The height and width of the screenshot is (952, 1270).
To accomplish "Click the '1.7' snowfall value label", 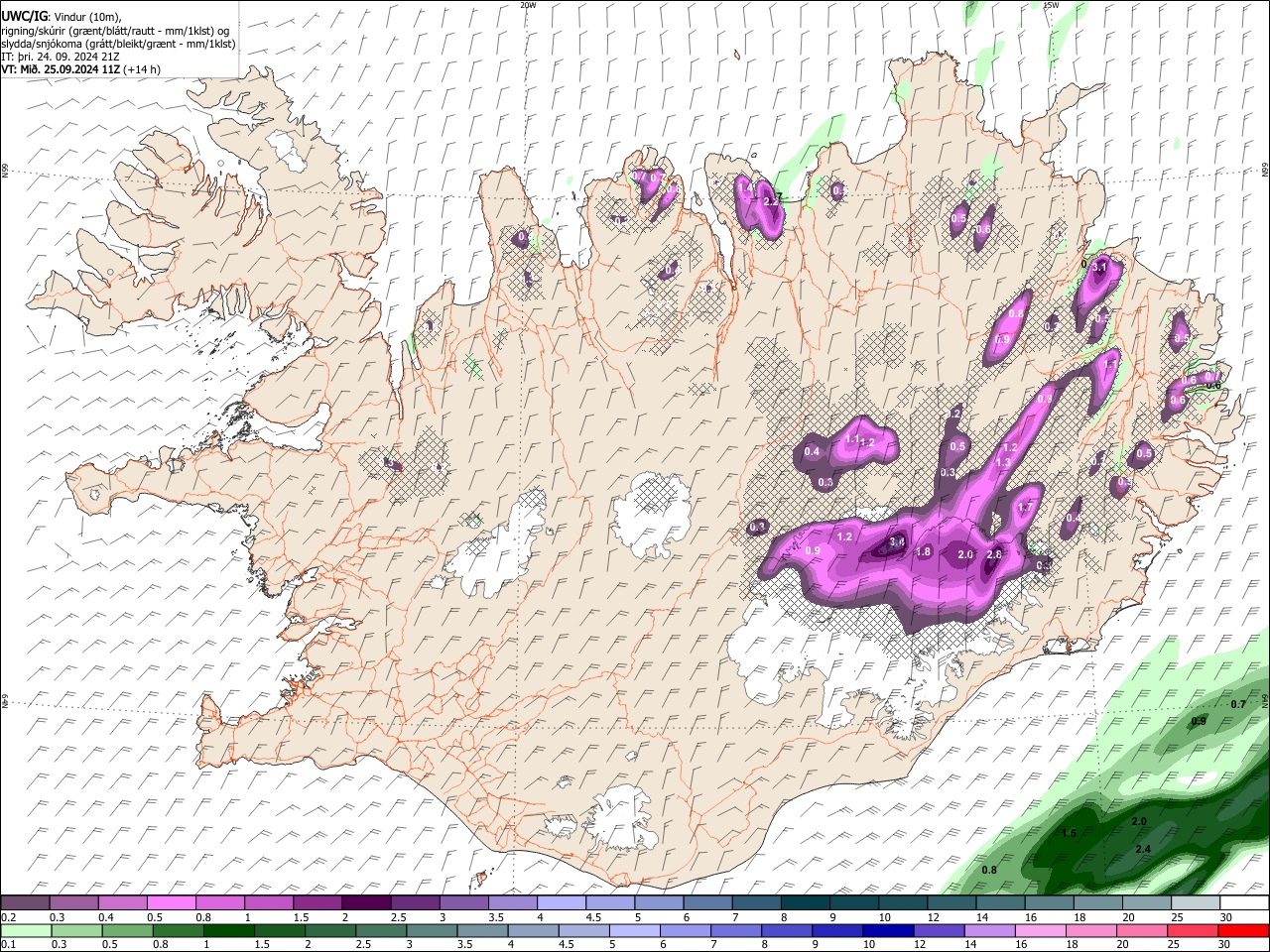I will (x=1026, y=507).
